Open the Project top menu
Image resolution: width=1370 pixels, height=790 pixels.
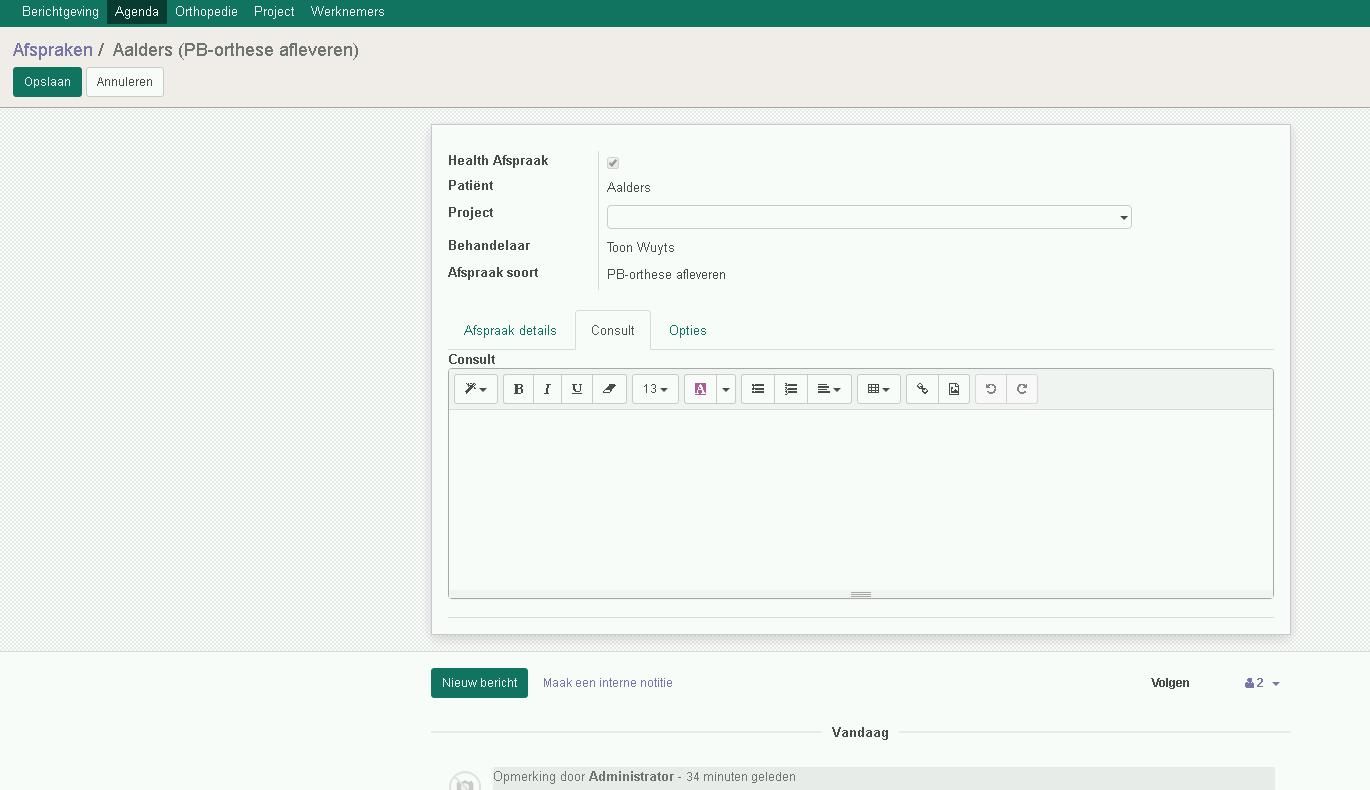point(274,12)
